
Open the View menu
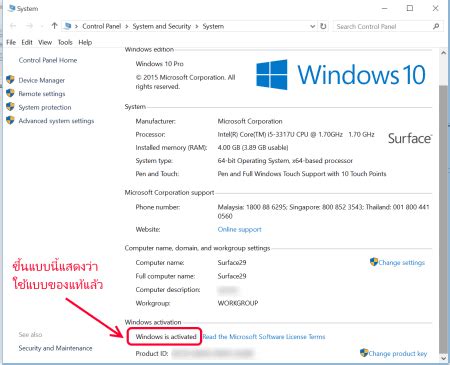45,42
